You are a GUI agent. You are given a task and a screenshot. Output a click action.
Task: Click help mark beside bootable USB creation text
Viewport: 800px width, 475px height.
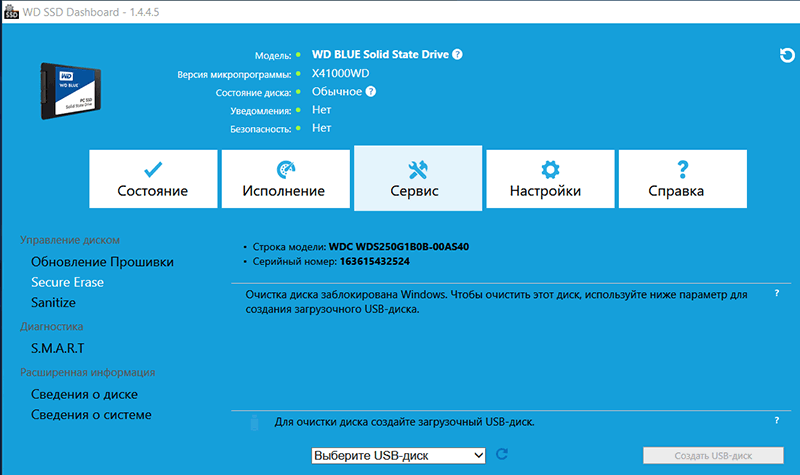777,420
